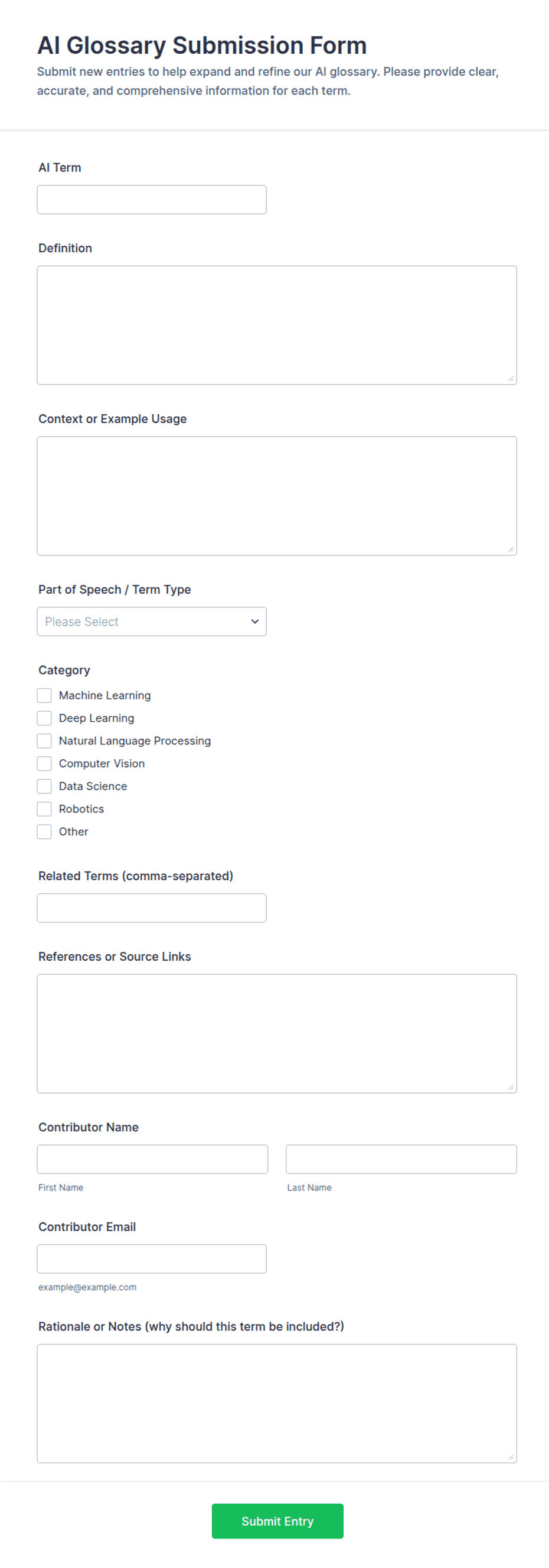Click the Context or Example Usage box
This screenshot has width=549, height=1568.
pos(277,496)
